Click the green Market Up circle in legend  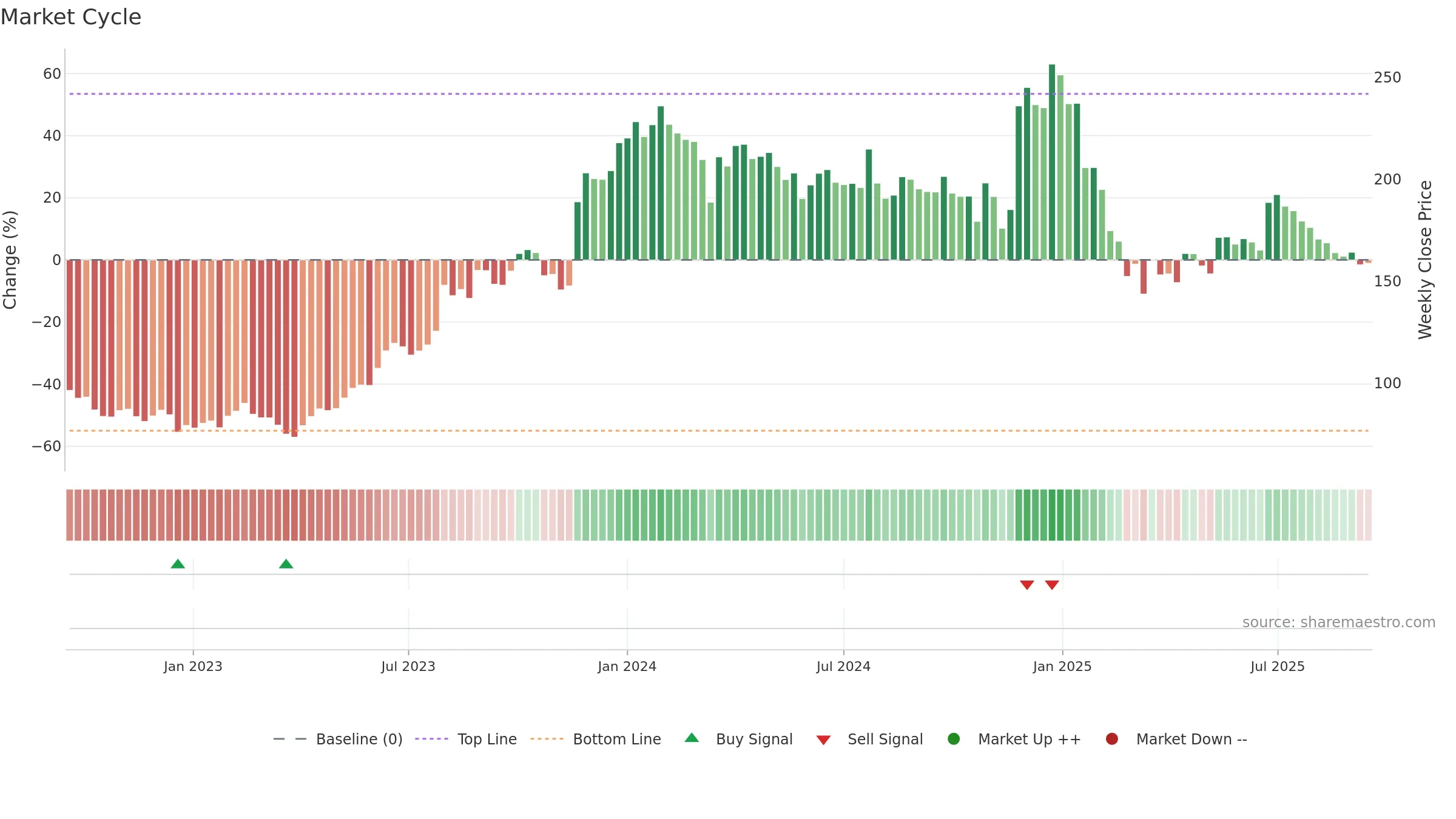point(954,739)
